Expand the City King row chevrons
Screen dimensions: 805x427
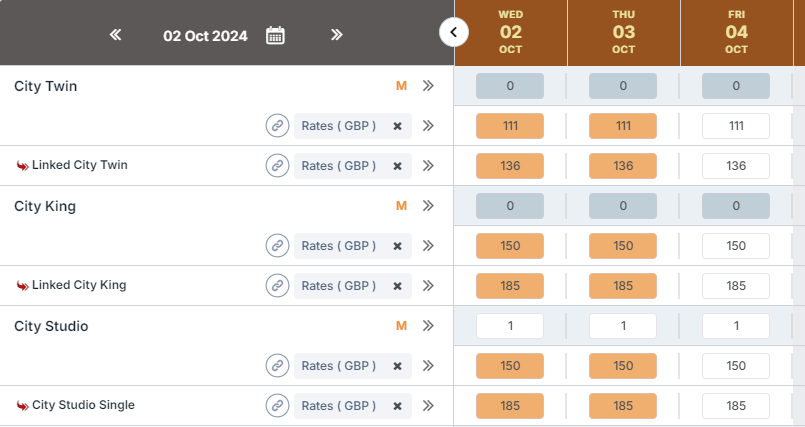428,206
